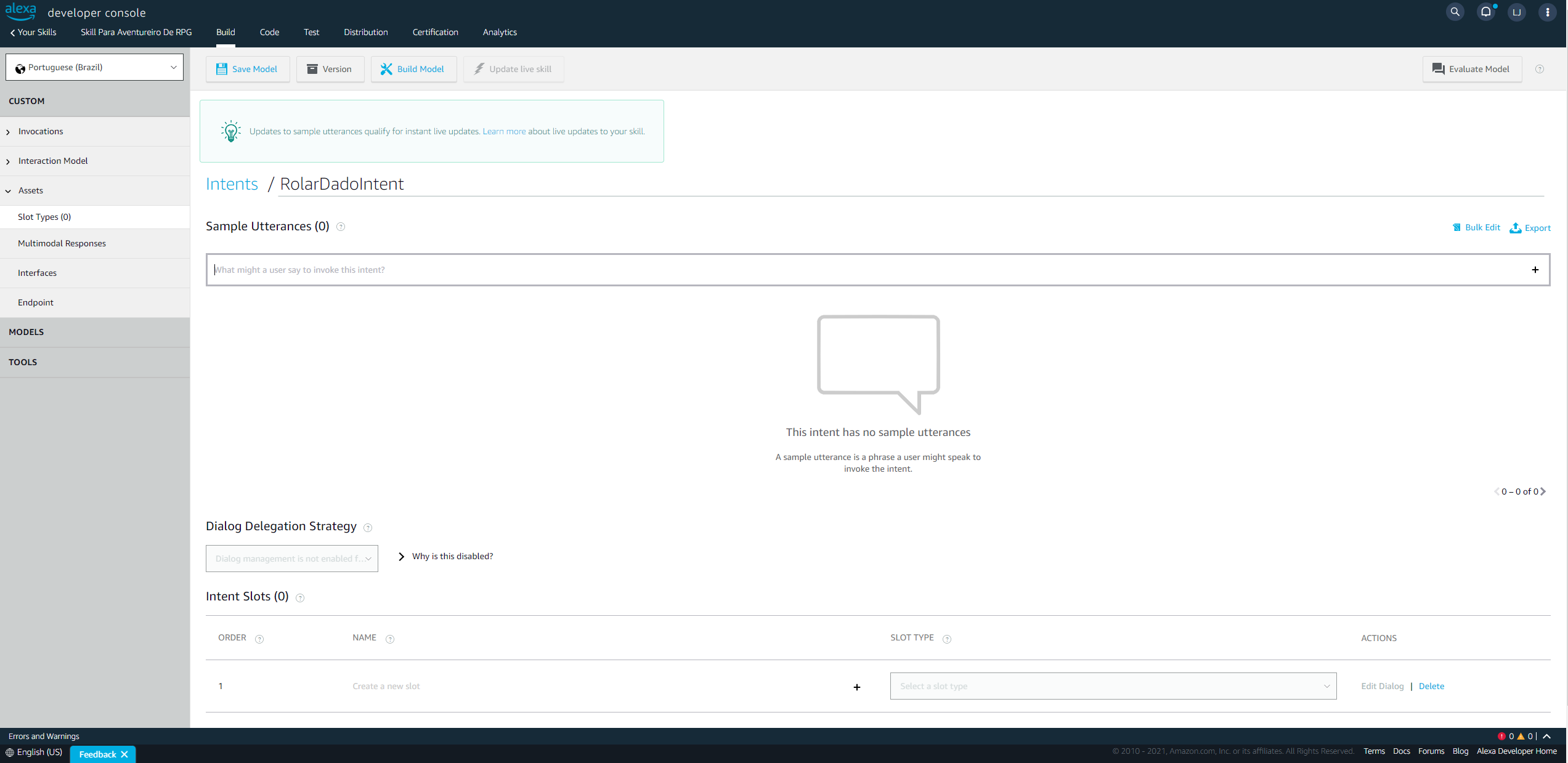
Task: Open the vertical three-dot options menu
Action: point(1547,12)
